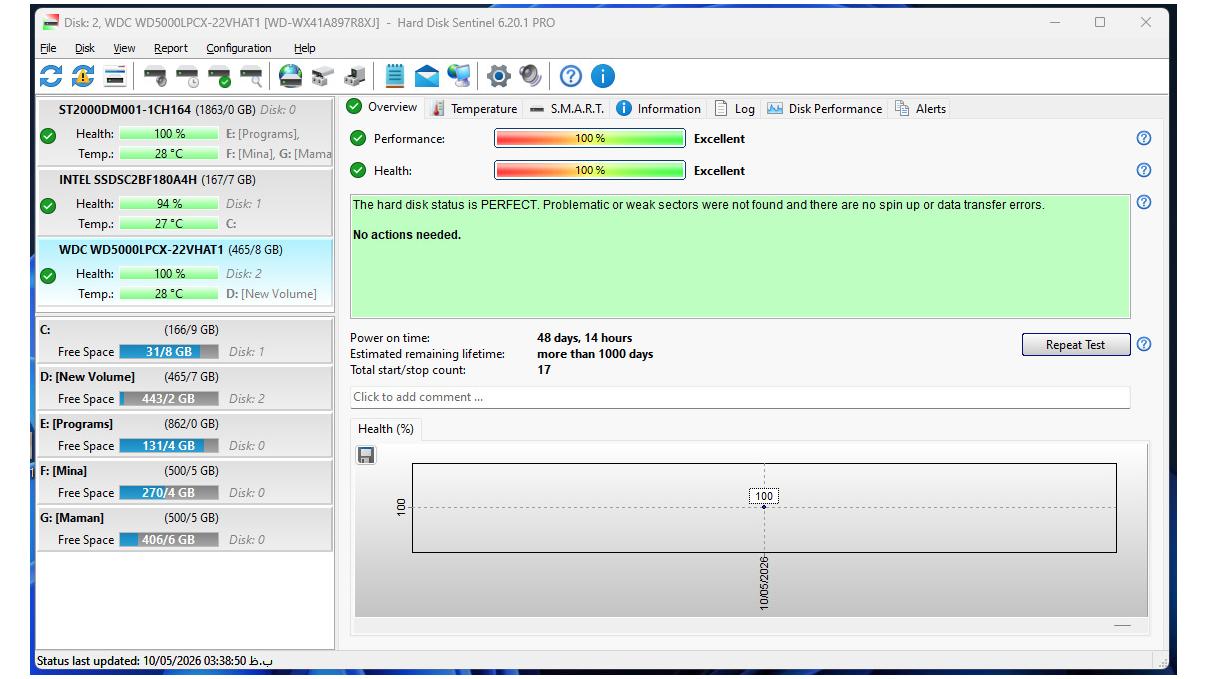
Task: Switch to the S.M.A.R.T. tab
Action: coord(566,108)
